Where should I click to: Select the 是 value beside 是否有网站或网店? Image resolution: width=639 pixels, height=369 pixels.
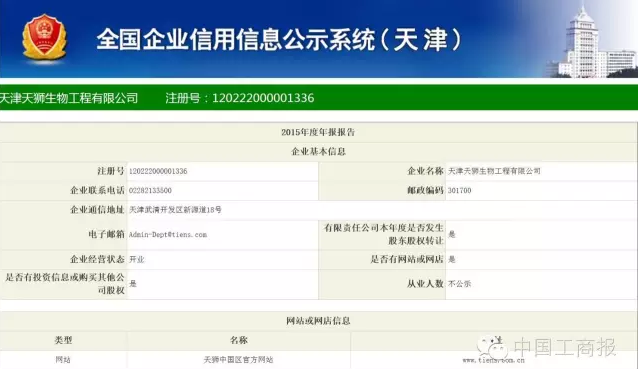[x=452, y=259]
